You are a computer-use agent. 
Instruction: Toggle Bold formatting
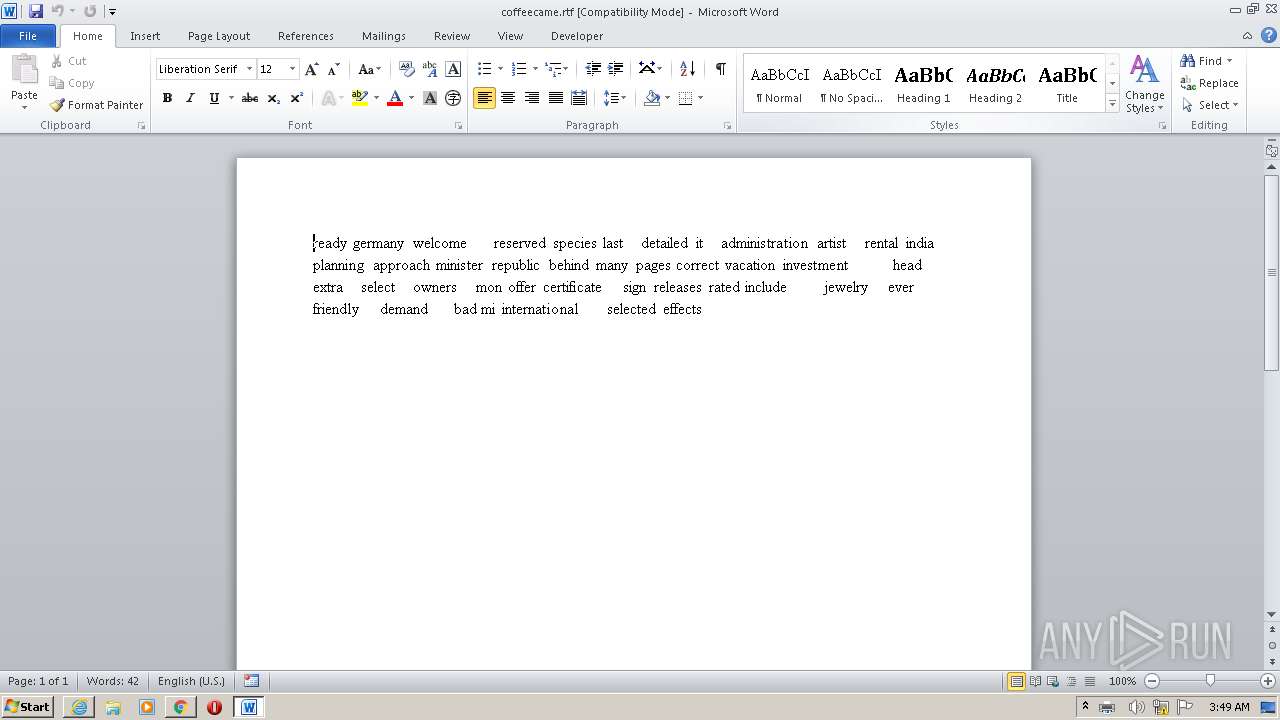click(167, 98)
